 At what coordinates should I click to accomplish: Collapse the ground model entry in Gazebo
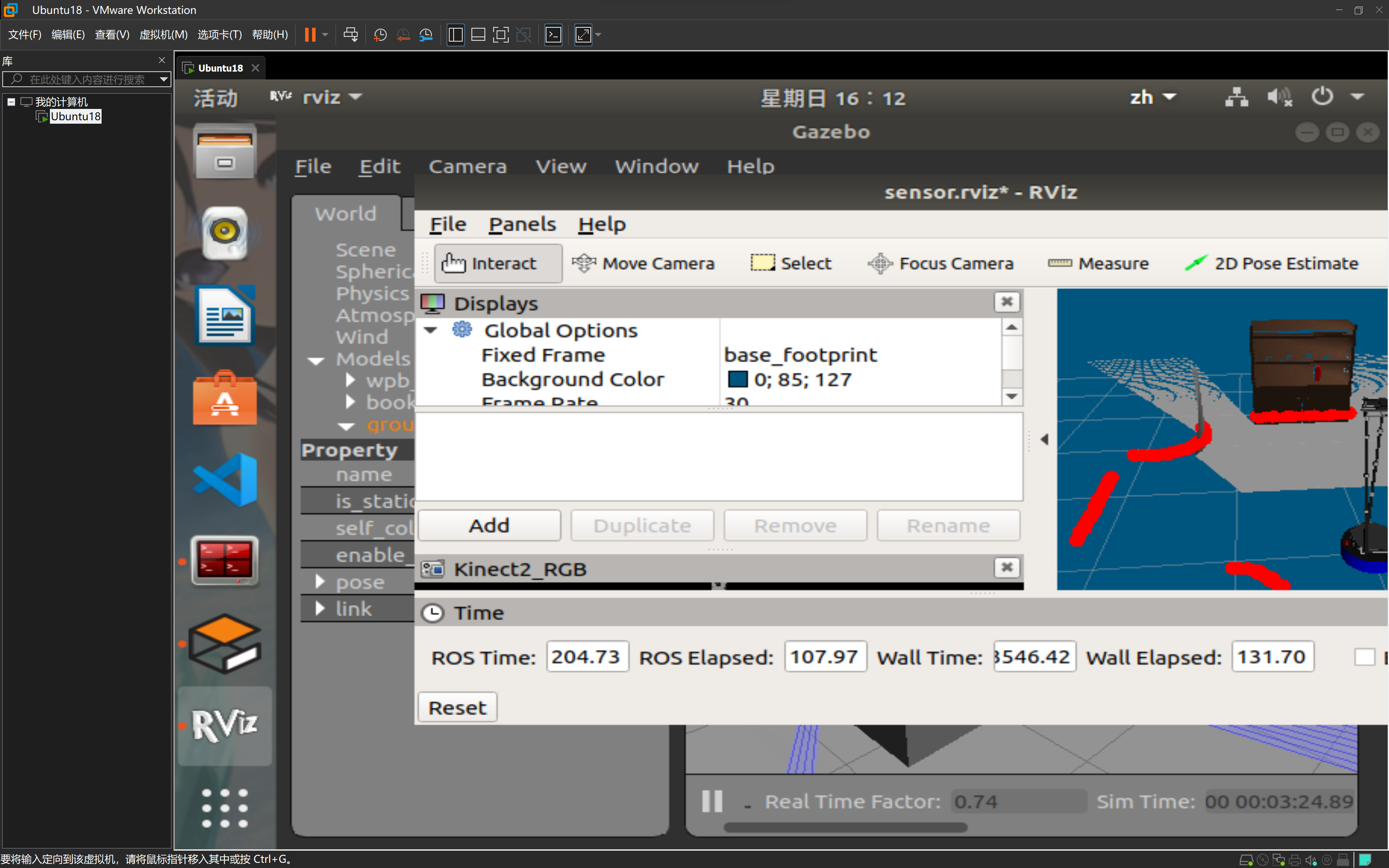[x=346, y=426]
